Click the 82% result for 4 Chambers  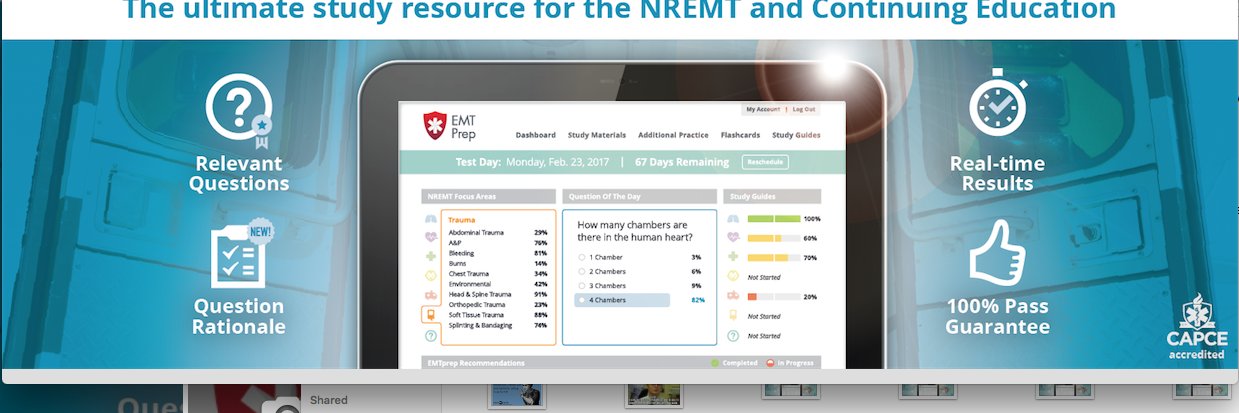click(697, 300)
